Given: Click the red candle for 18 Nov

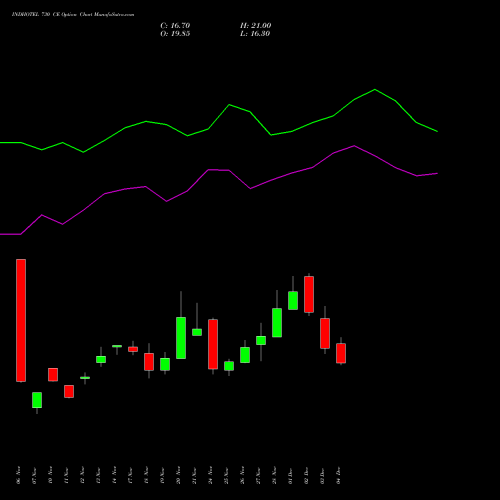Looking at the screenshot, I should pyautogui.click(x=149, y=362).
